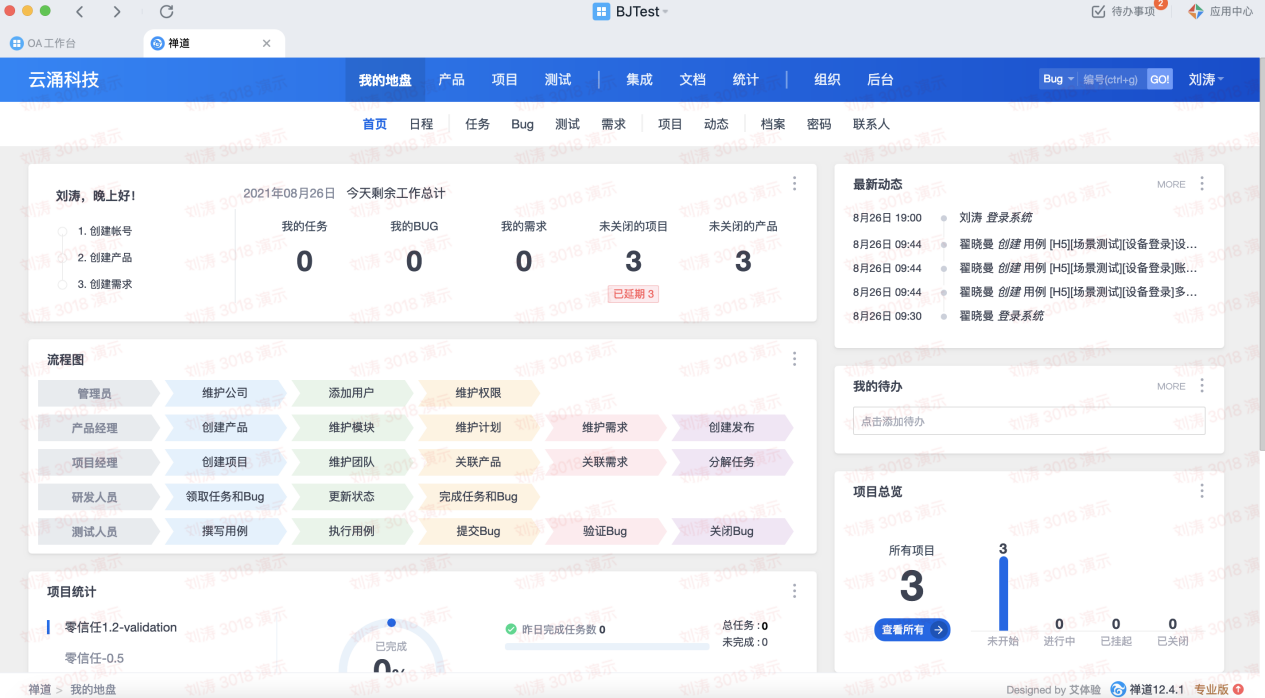Click the 专业版 upgrade icon in footer
Screen dimensions: 1265x698
click(1238, 689)
